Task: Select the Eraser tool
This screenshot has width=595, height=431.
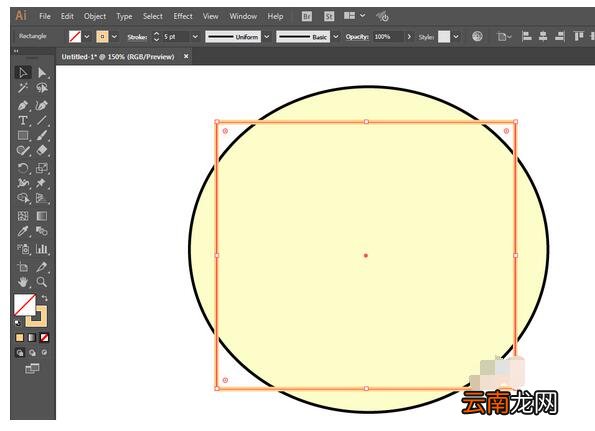Action: [x=42, y=151]
